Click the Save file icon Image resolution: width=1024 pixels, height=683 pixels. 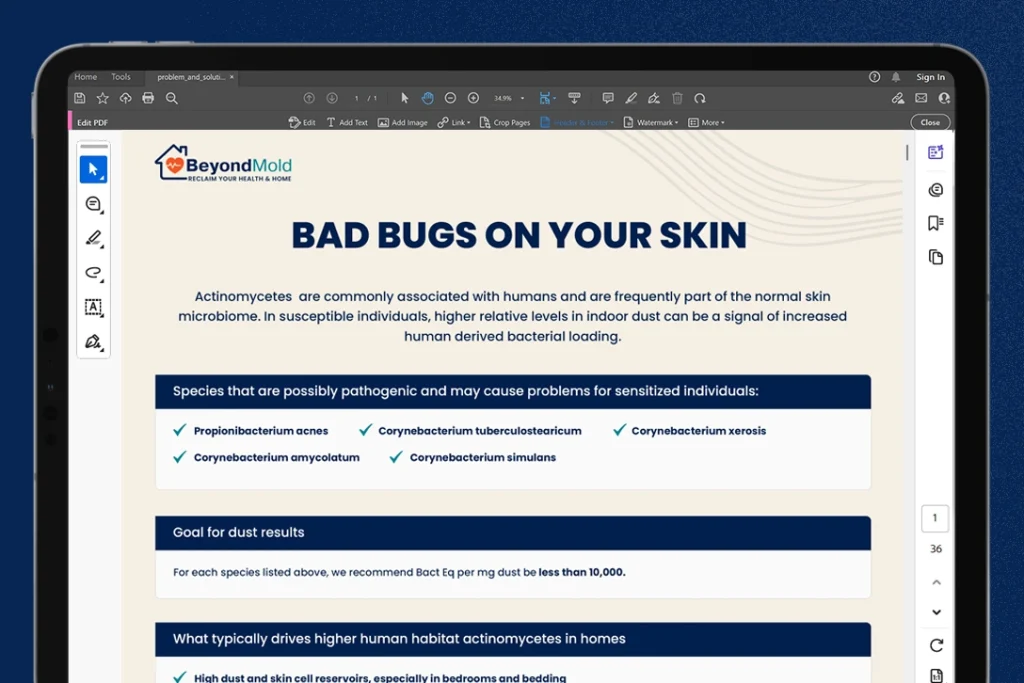pos(80,98)
